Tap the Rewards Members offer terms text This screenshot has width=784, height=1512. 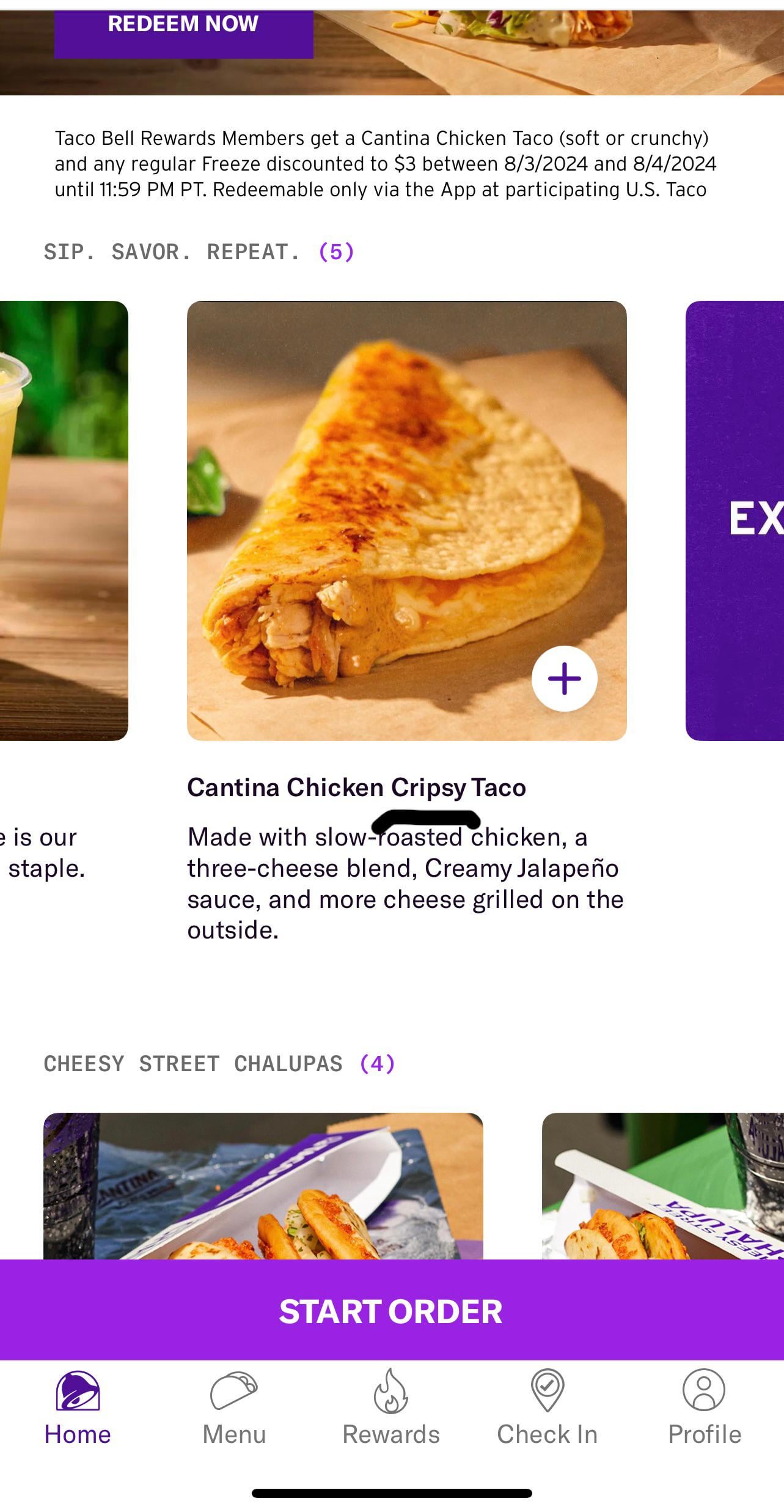point(385,164)
